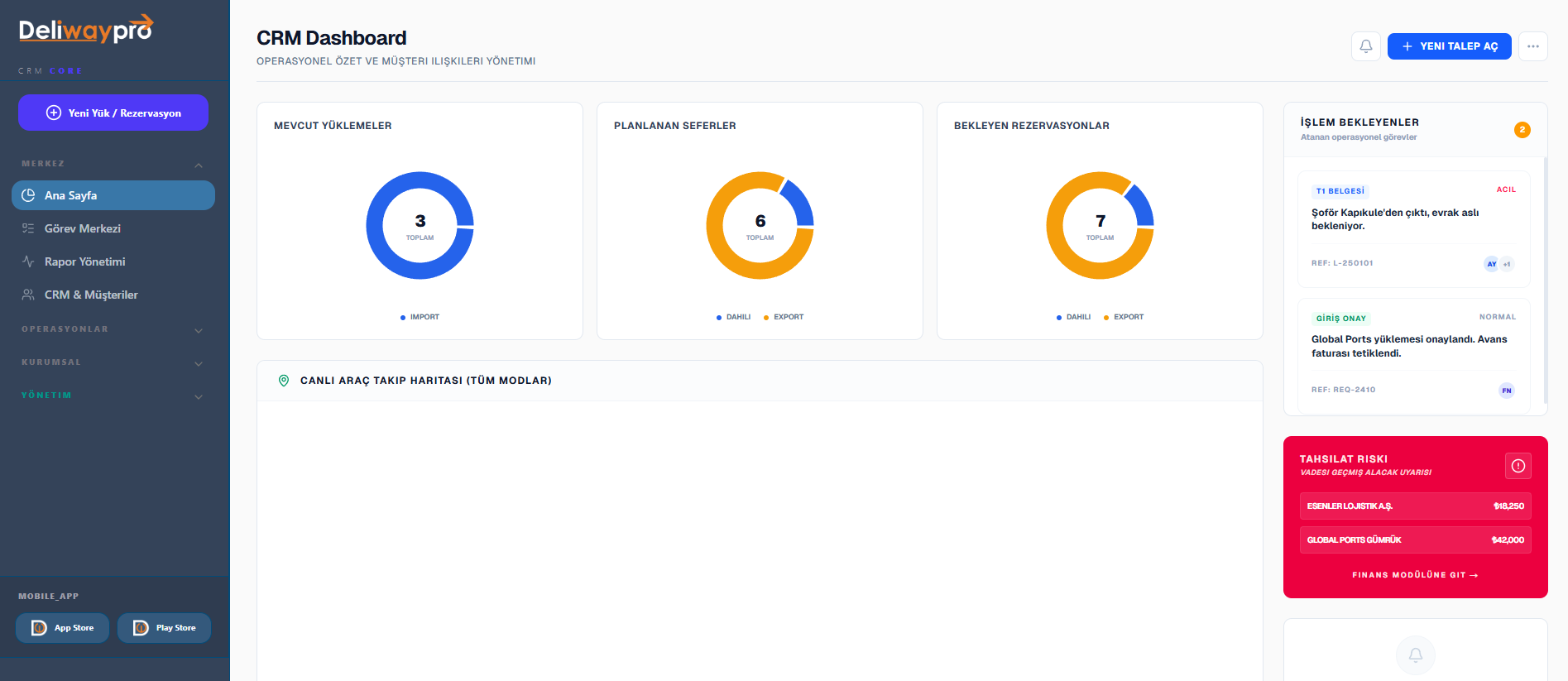Open the notifications bell in header
This screenshot has height=681, width=1568.
pyautogui.click(x=1366, y=46)
